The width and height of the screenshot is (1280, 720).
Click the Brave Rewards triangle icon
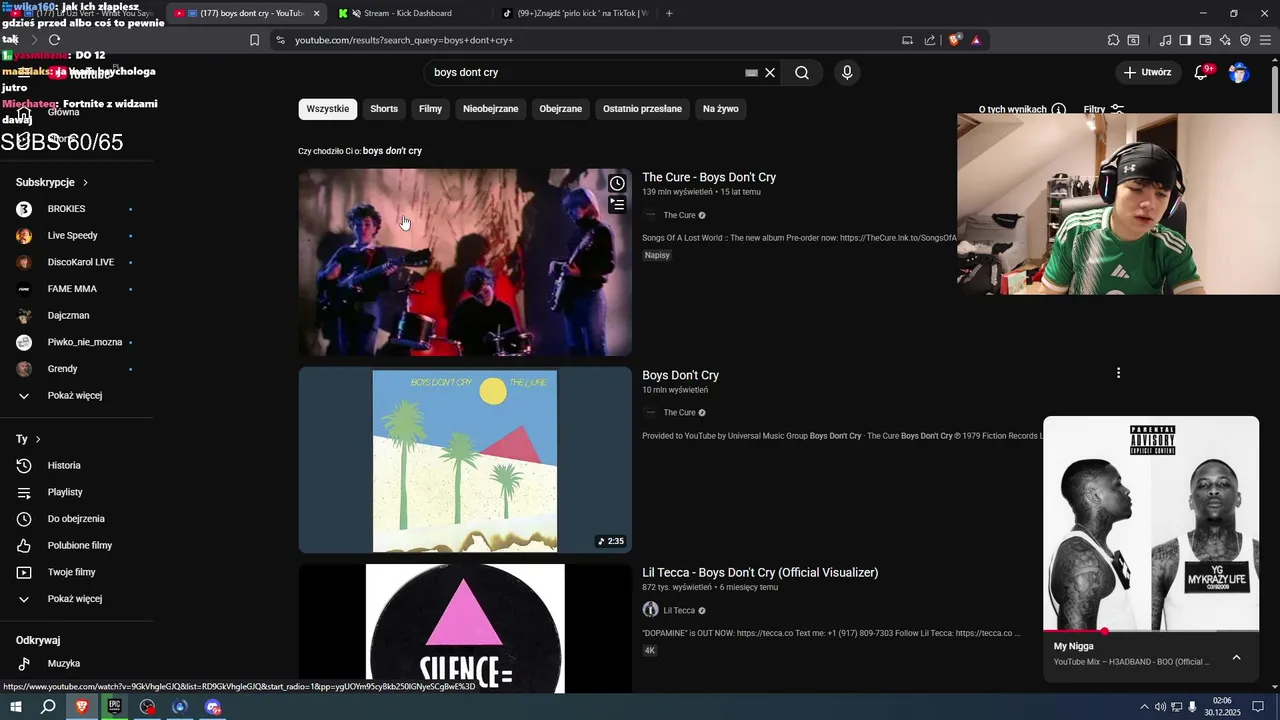976,40
